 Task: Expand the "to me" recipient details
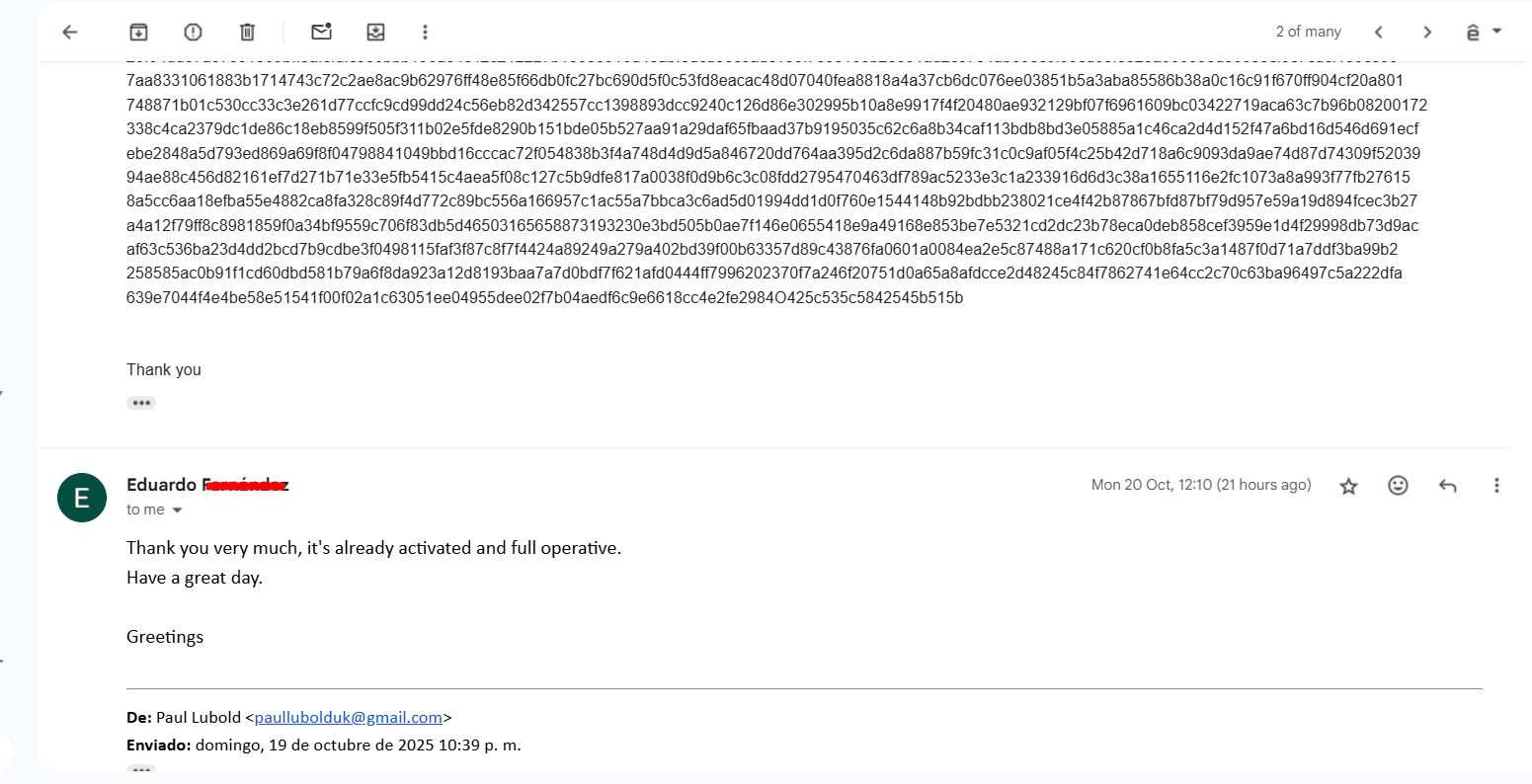tap(178, 510)
